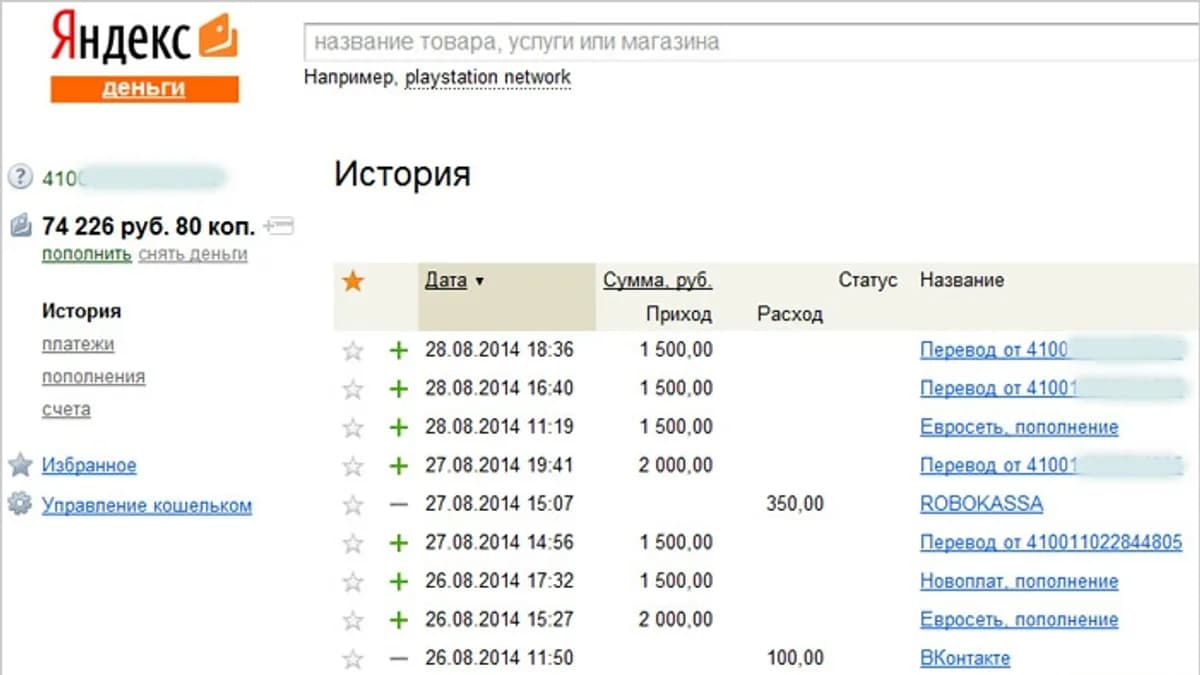This screenshot has height=675, width=1200.
Task: Click the playstation network example link
Action: [x=488, y=78]
